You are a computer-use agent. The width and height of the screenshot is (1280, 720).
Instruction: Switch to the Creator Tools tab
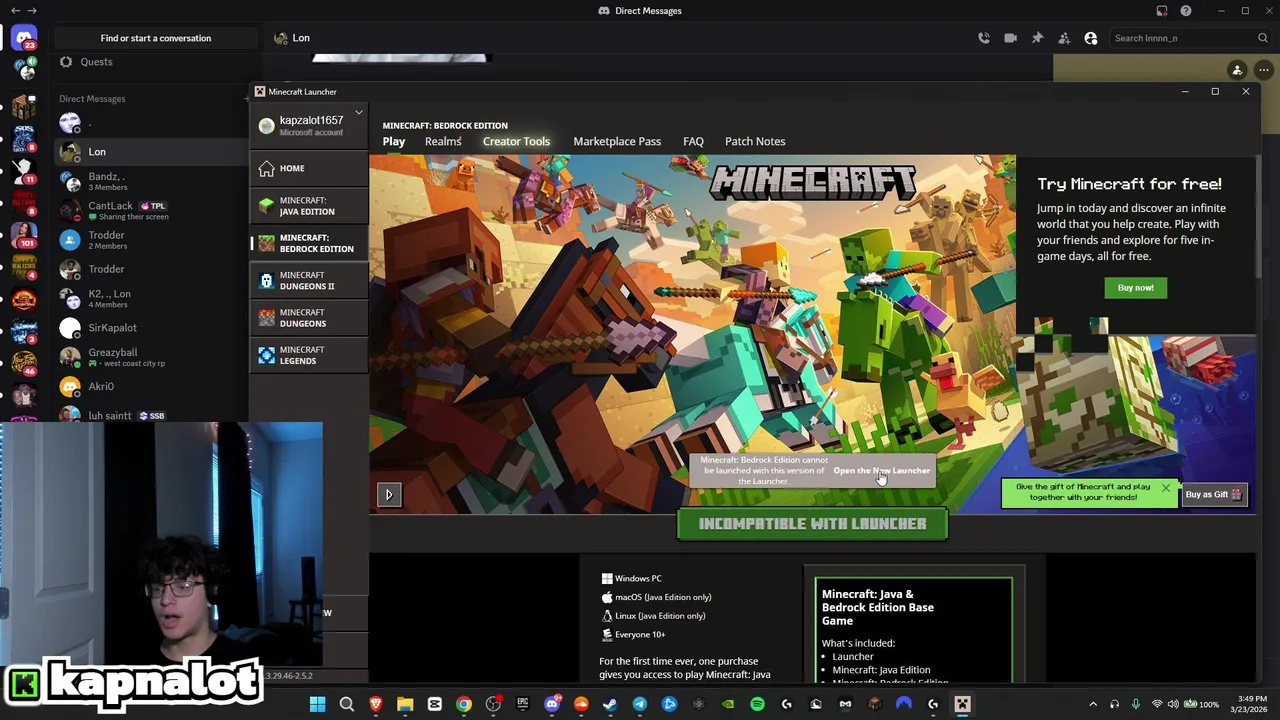point(516,141)
